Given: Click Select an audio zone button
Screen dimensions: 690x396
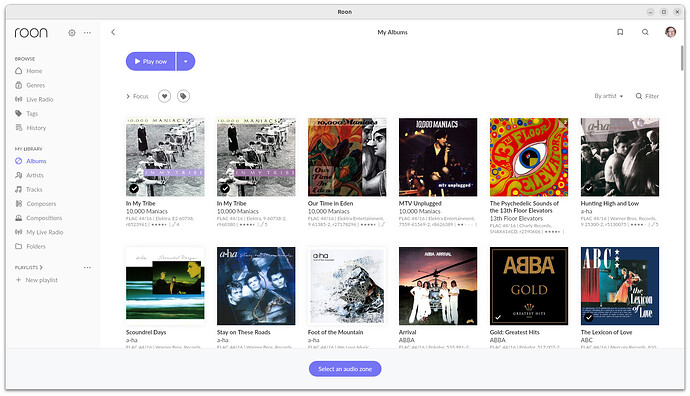Looking at the screenshot, I should pos(345,369).
